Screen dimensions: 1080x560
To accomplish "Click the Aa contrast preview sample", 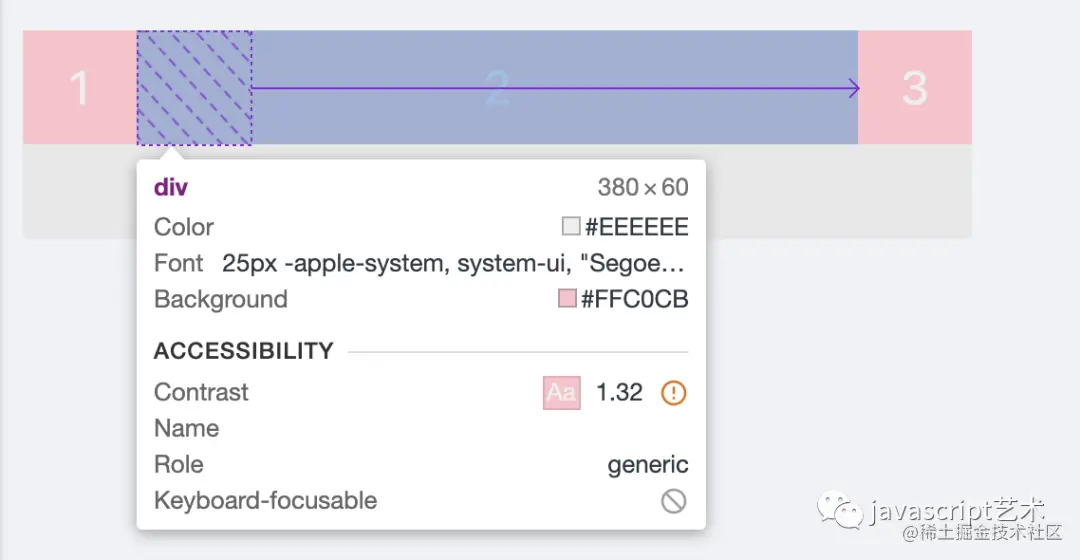I will [x=561, y=393].
